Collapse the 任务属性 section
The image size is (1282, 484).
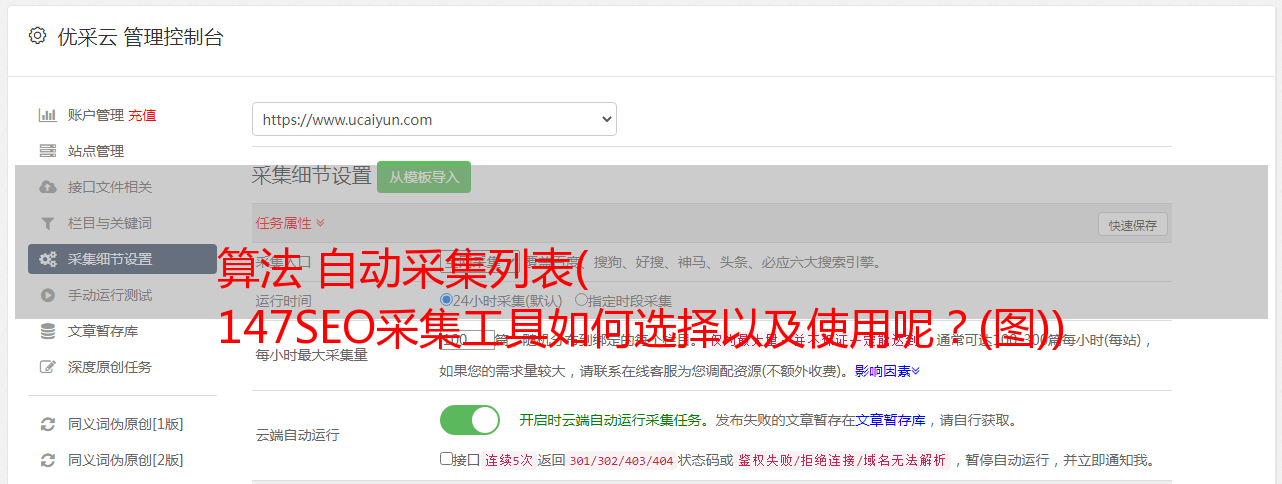coord(290,223)
